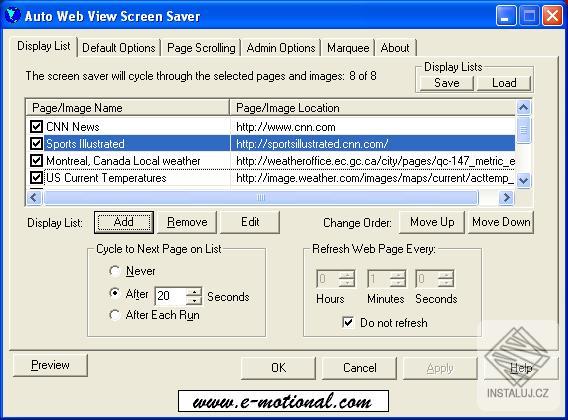Click the http://www.cnn.com location cell
The image size is (568, 420).
pyautogui.click(x=286, y=127)
